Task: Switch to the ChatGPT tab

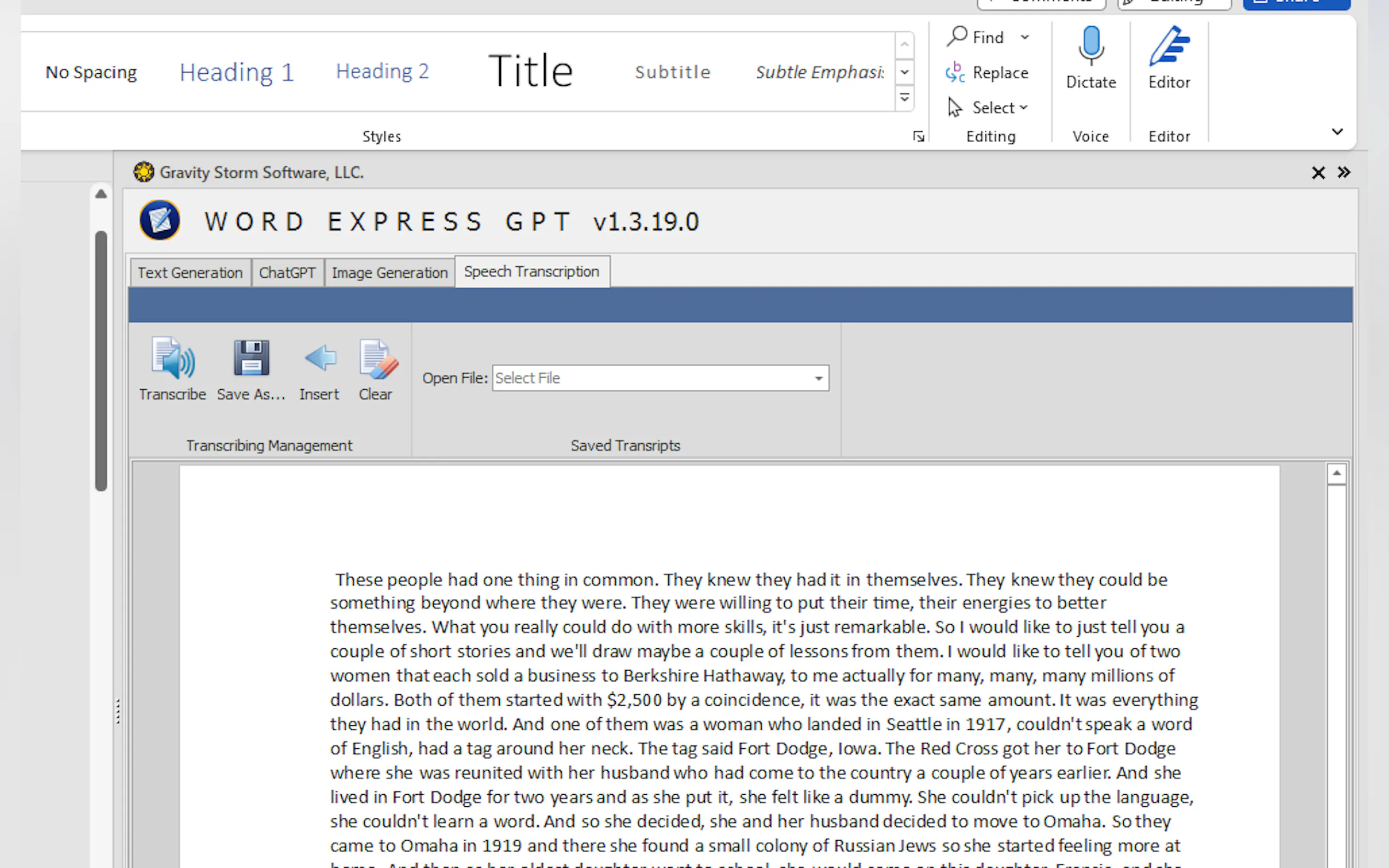Action: coord(287,273)
